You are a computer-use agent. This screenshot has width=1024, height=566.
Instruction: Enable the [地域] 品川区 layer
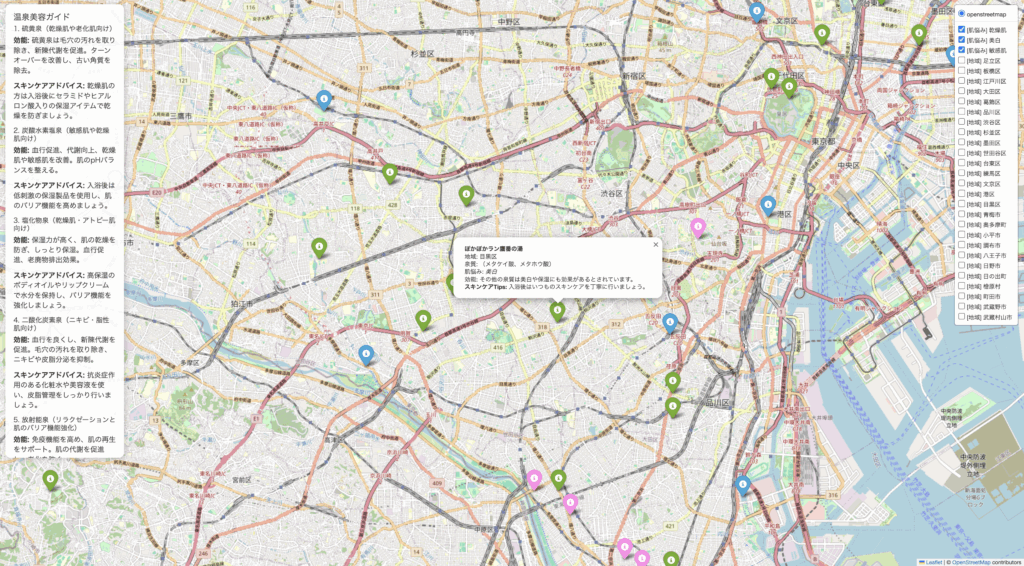[x=962, y=112]
